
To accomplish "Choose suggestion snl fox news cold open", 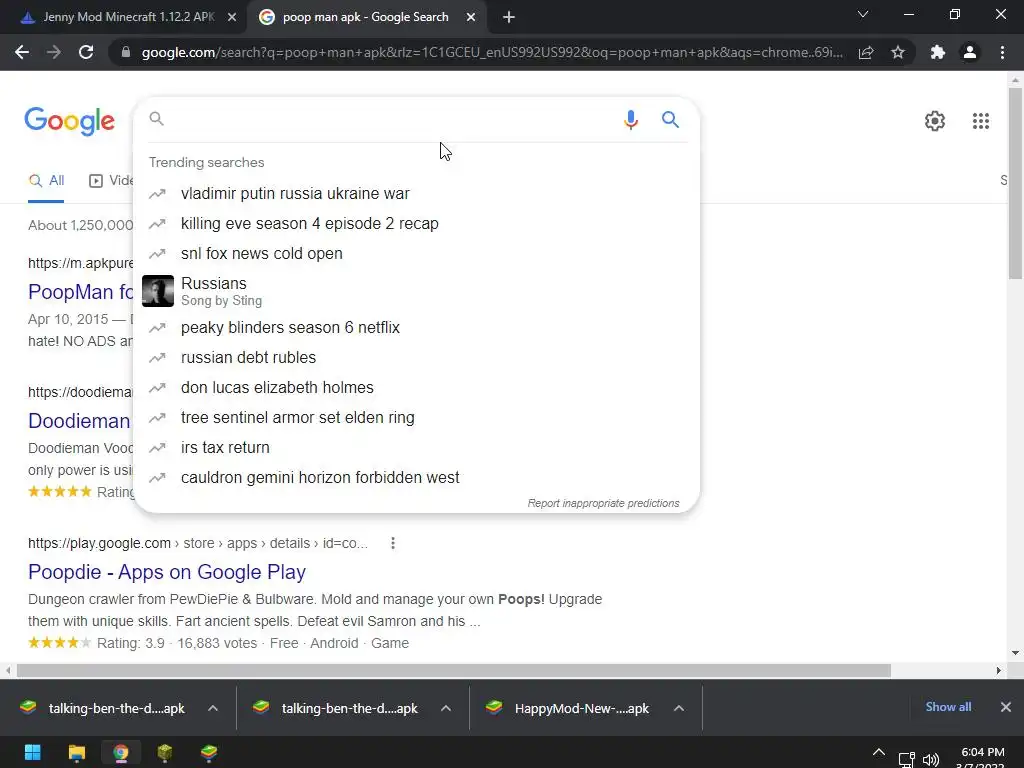I will click(416, 253).
